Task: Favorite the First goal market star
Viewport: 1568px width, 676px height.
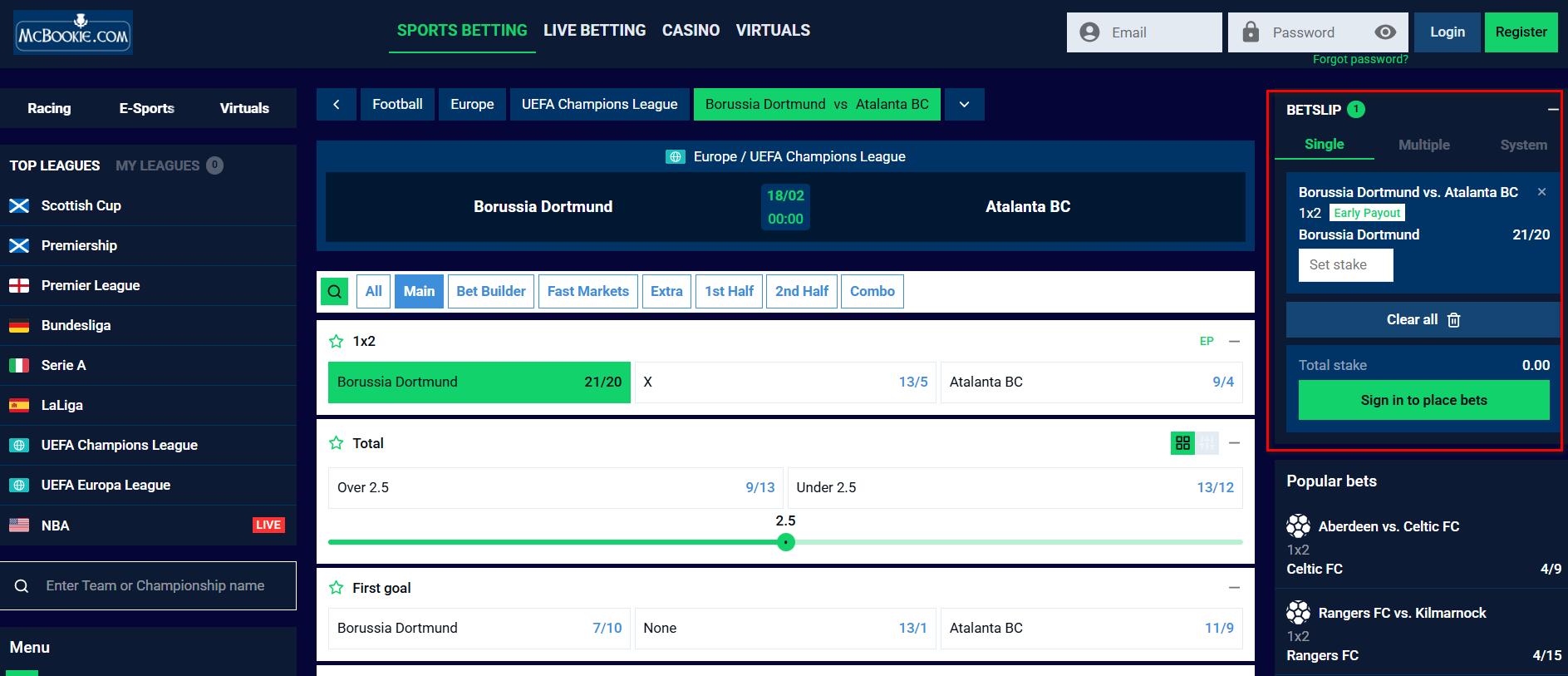Action: pos(337,588)
